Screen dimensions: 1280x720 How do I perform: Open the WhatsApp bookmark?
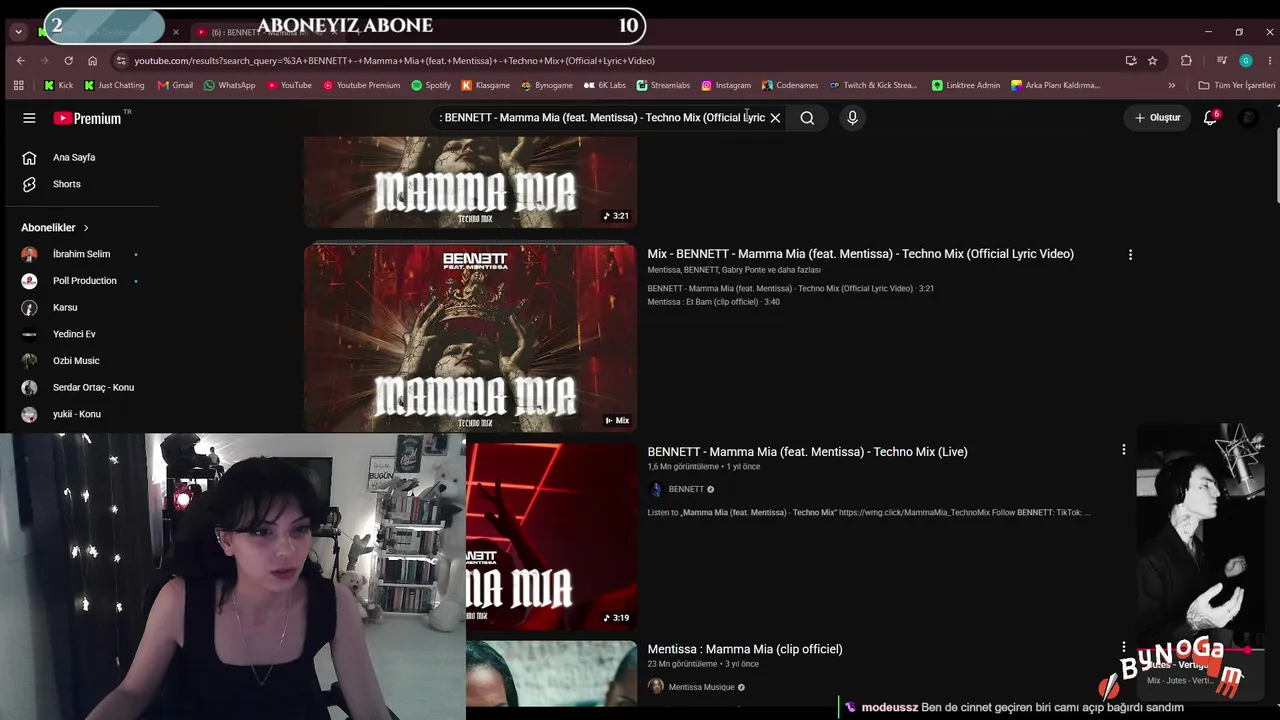[229, 85]
